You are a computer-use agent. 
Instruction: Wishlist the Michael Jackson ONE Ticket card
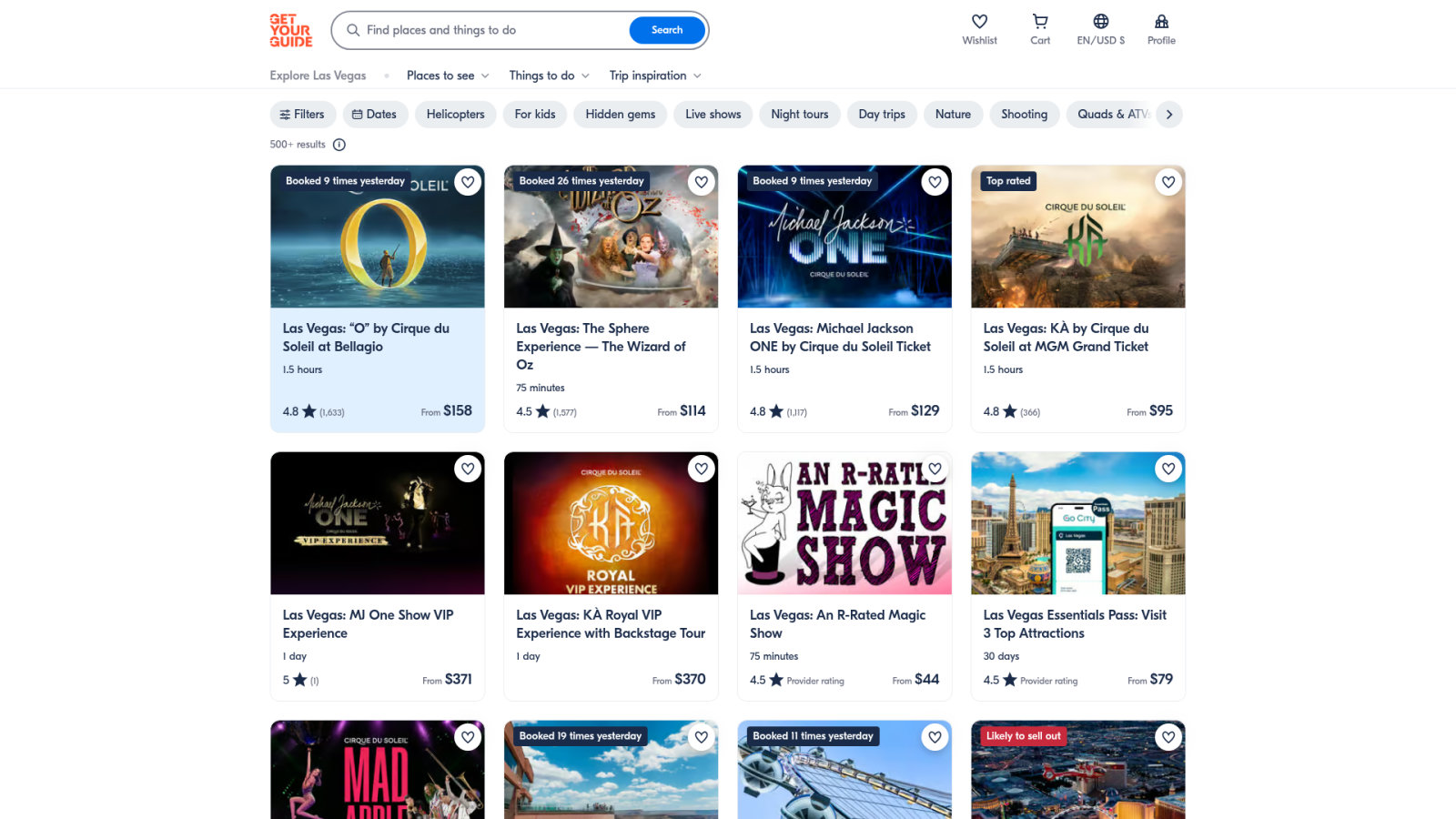(x=935, y=182)
